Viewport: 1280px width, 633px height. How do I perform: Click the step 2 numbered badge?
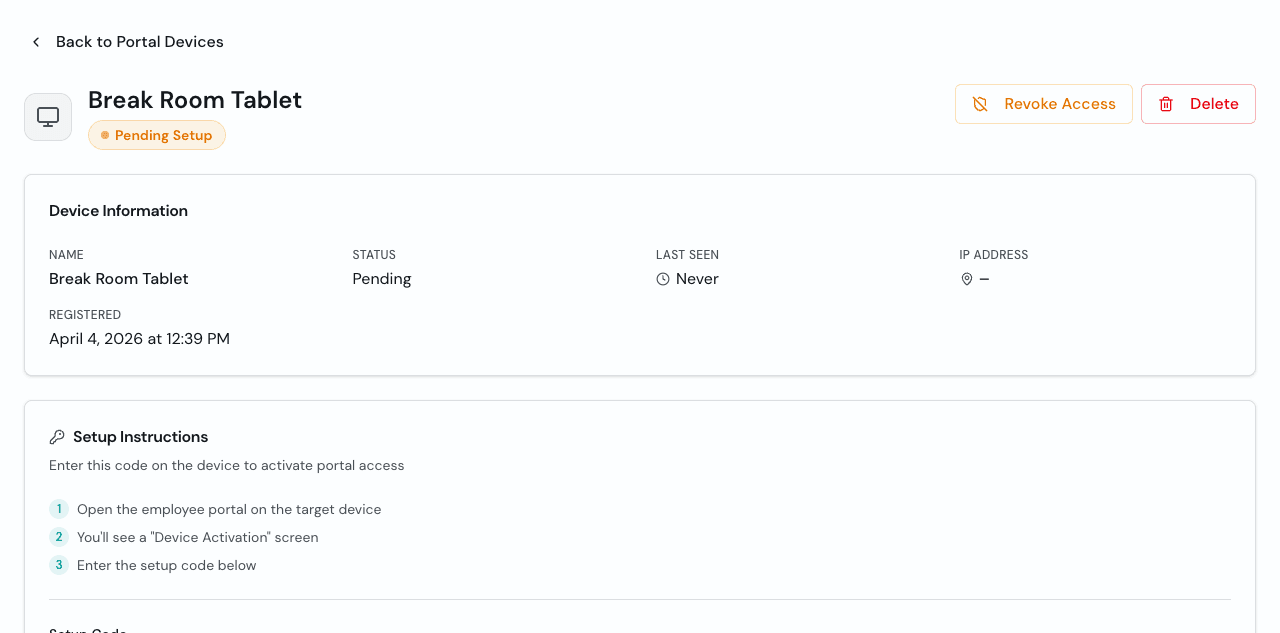point(58,536)
